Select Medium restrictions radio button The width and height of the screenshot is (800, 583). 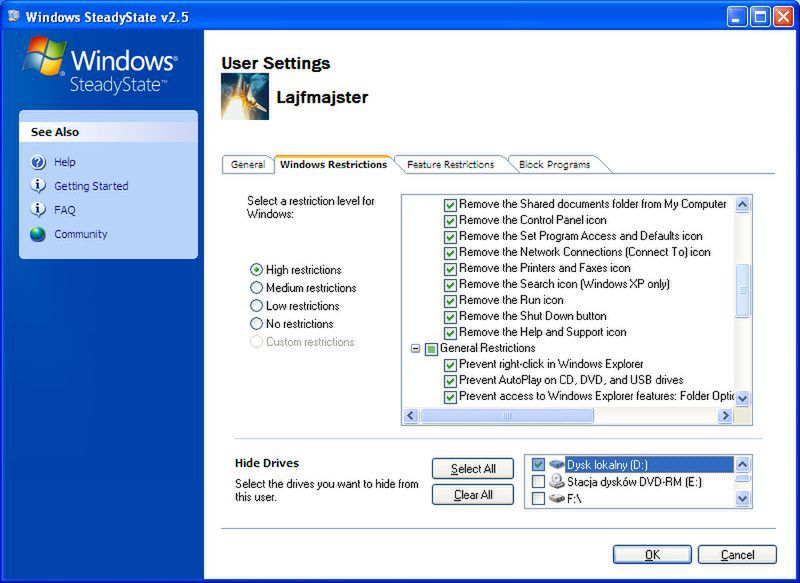[256, 288]
